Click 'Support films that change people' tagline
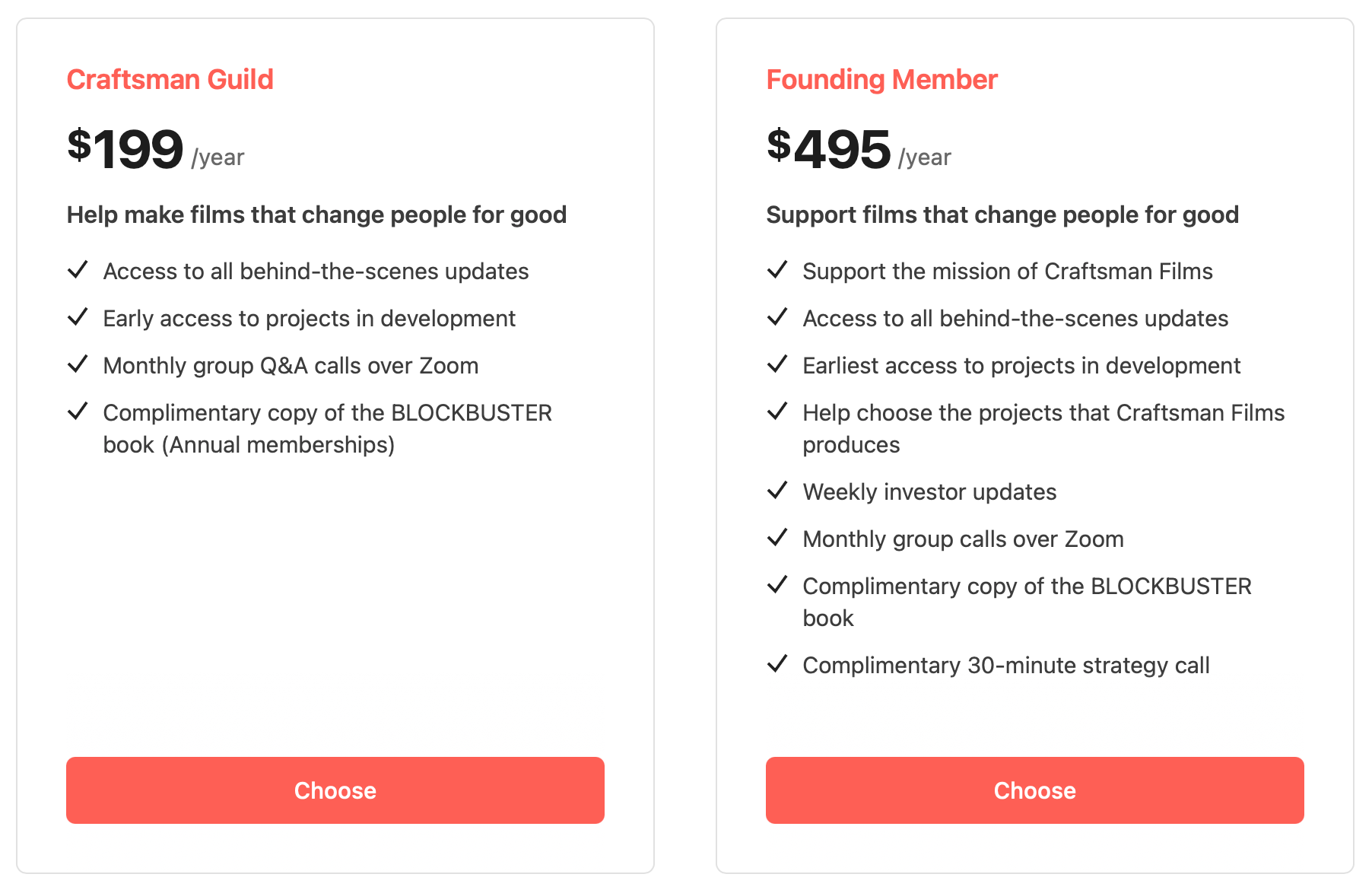The width and height of the screenshot is (1372, 890). [1002, 215]
